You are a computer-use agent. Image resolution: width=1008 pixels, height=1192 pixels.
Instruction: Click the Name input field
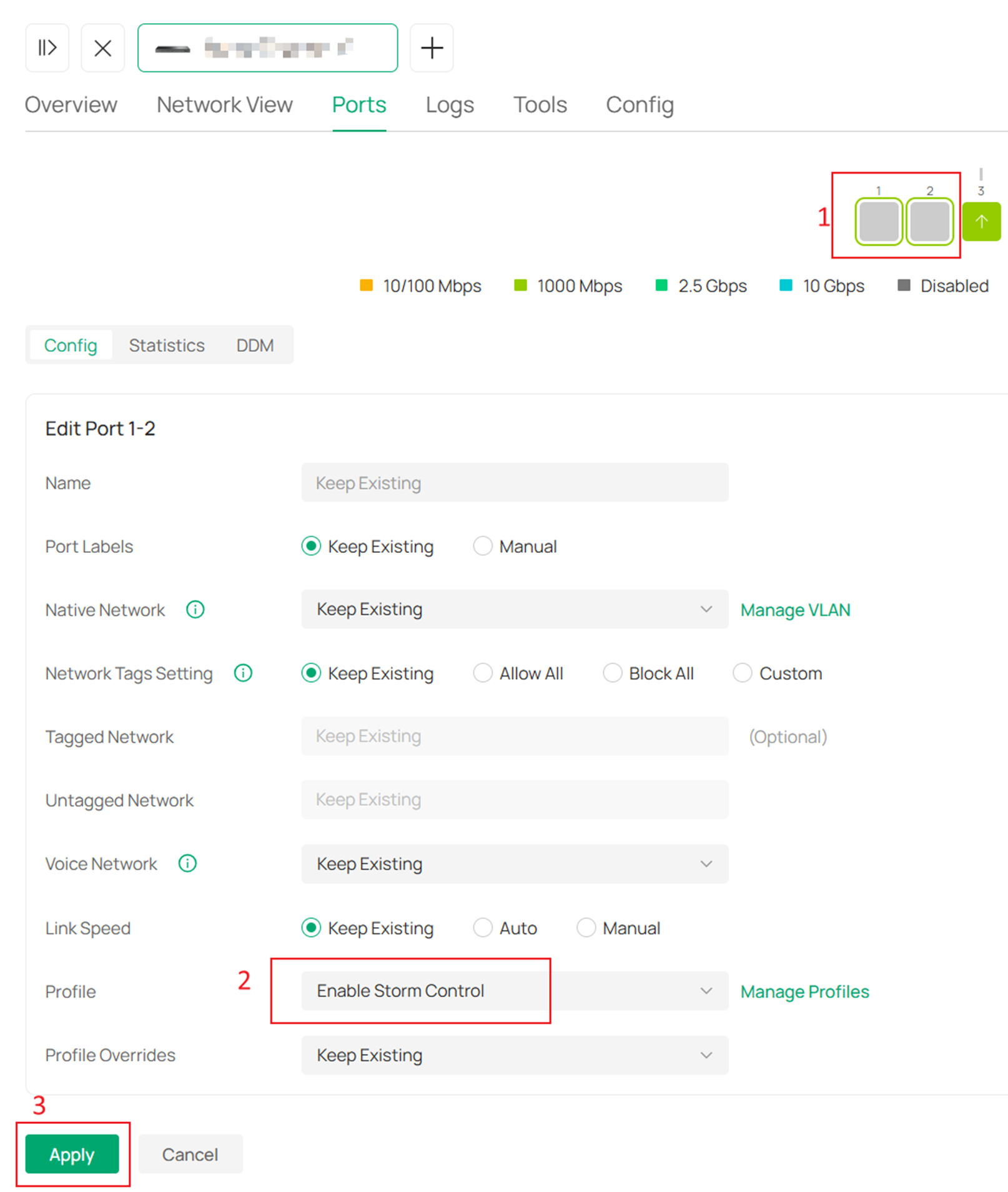click(514, 482)
